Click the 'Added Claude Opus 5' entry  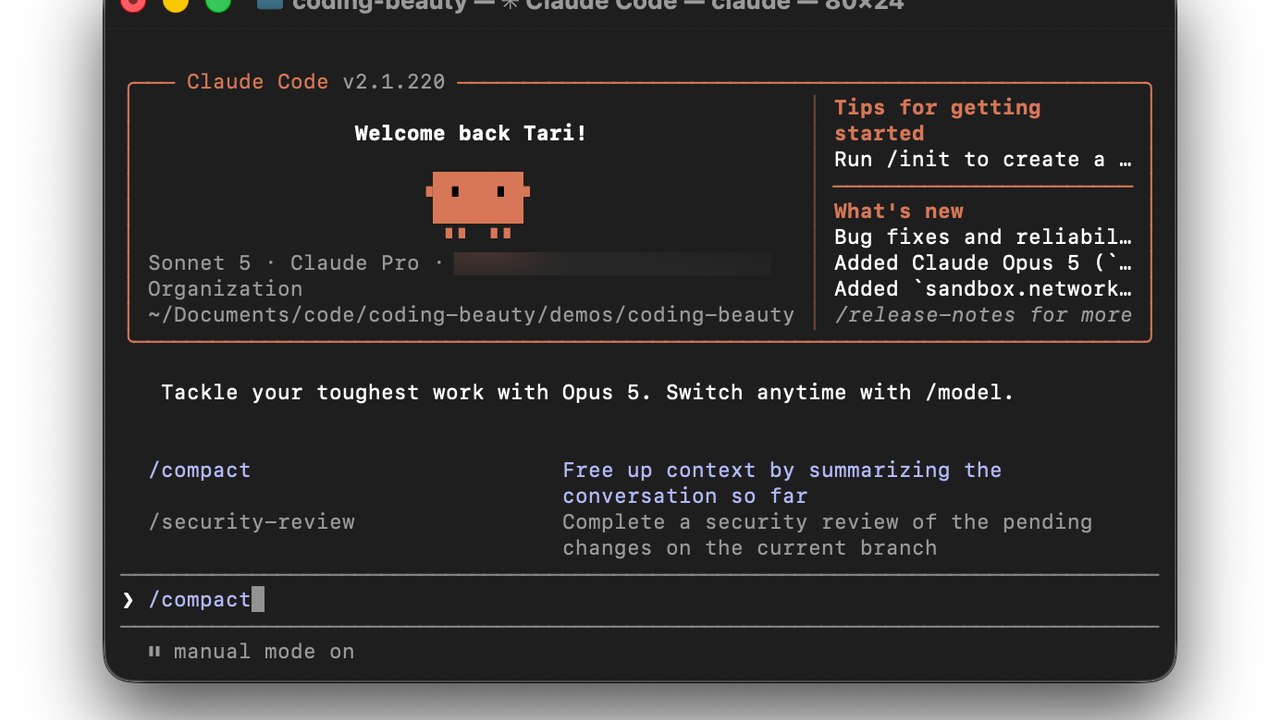point(983,263)
